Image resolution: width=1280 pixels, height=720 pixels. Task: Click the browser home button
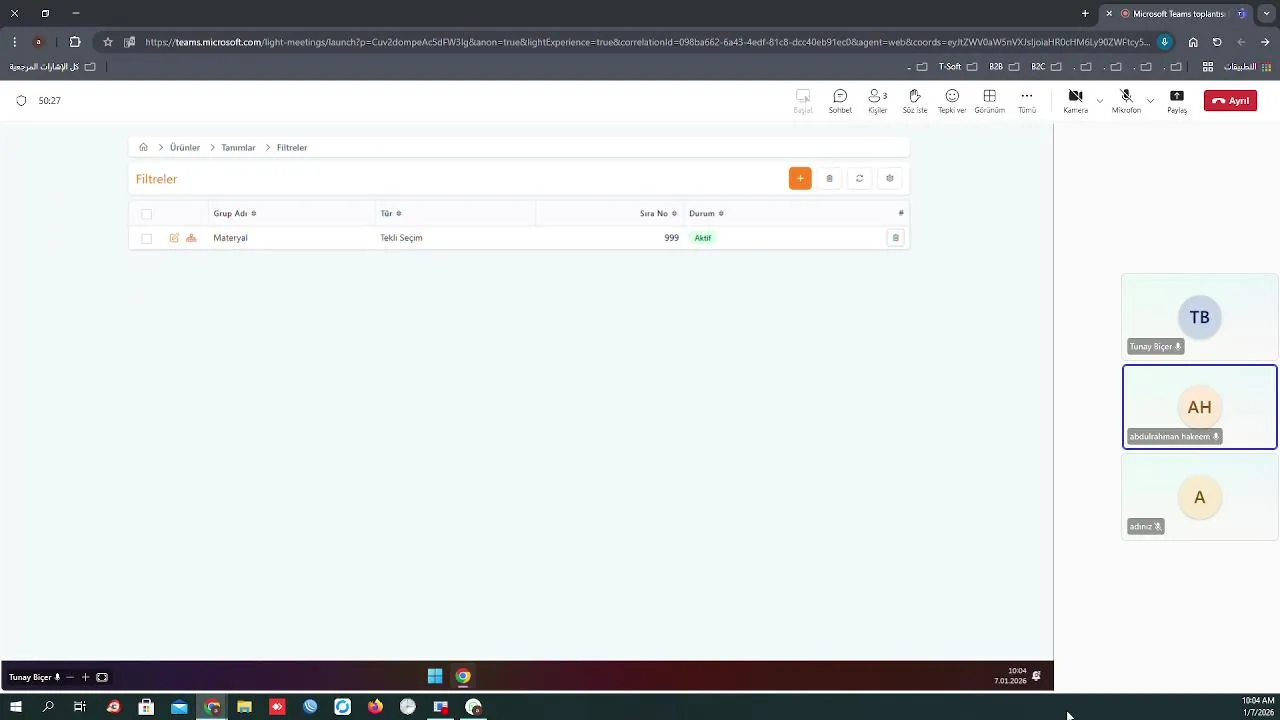click(1193, 42)
